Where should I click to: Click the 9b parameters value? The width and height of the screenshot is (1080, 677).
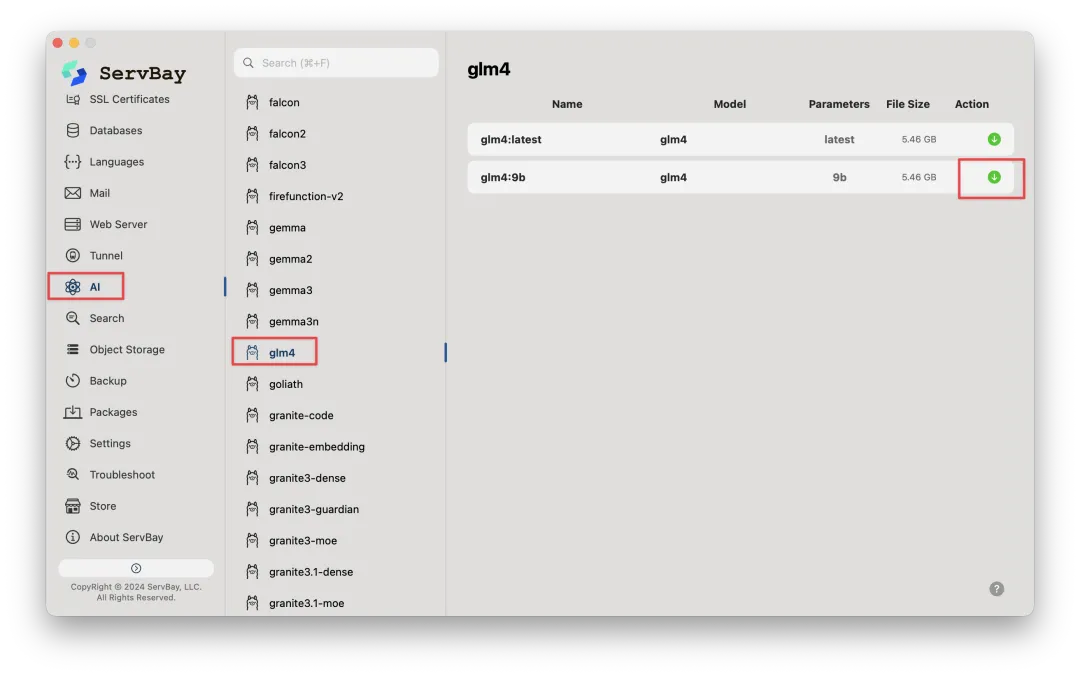tap(839, 177)
